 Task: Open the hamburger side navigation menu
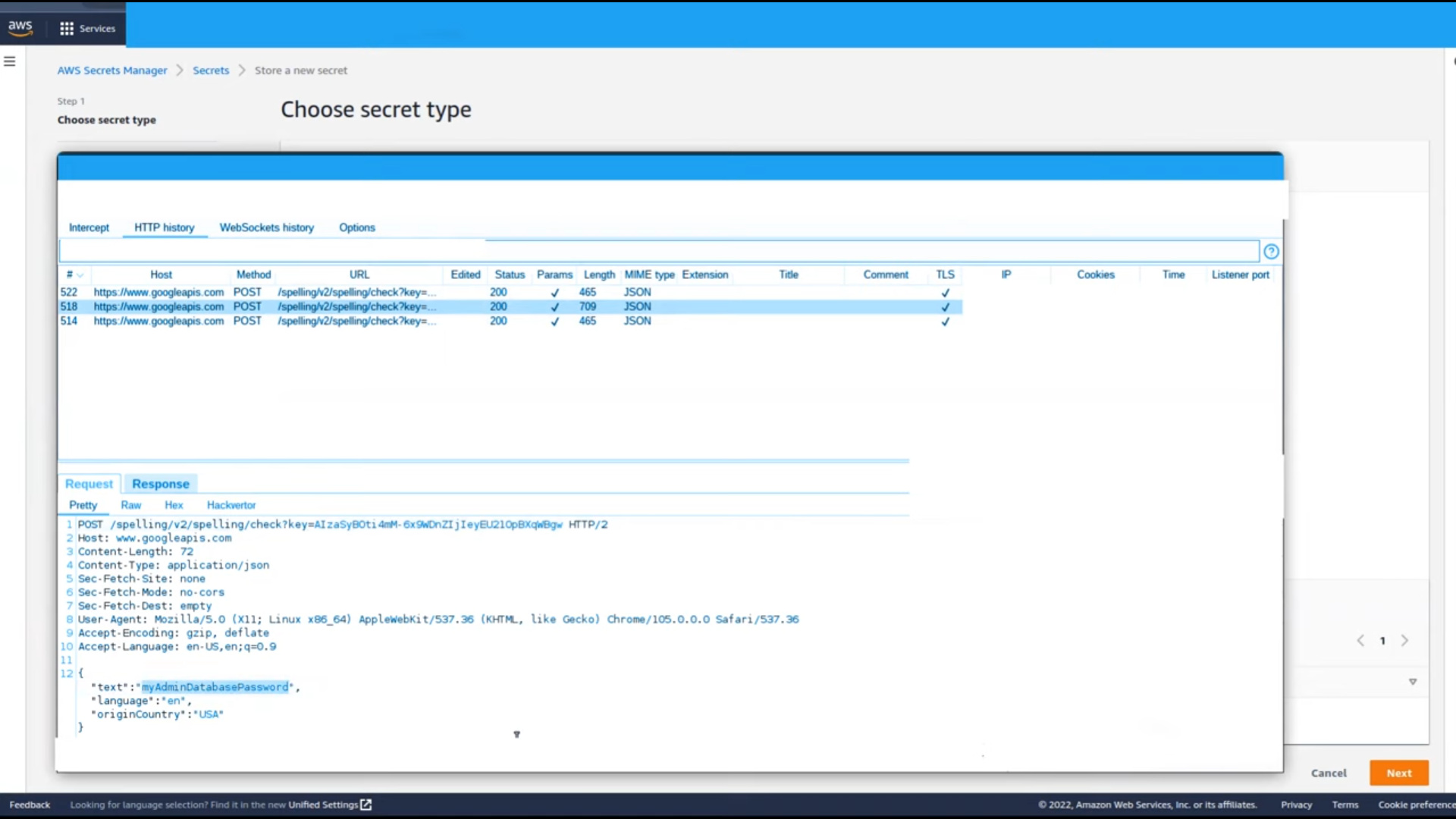tap(10, 61)
